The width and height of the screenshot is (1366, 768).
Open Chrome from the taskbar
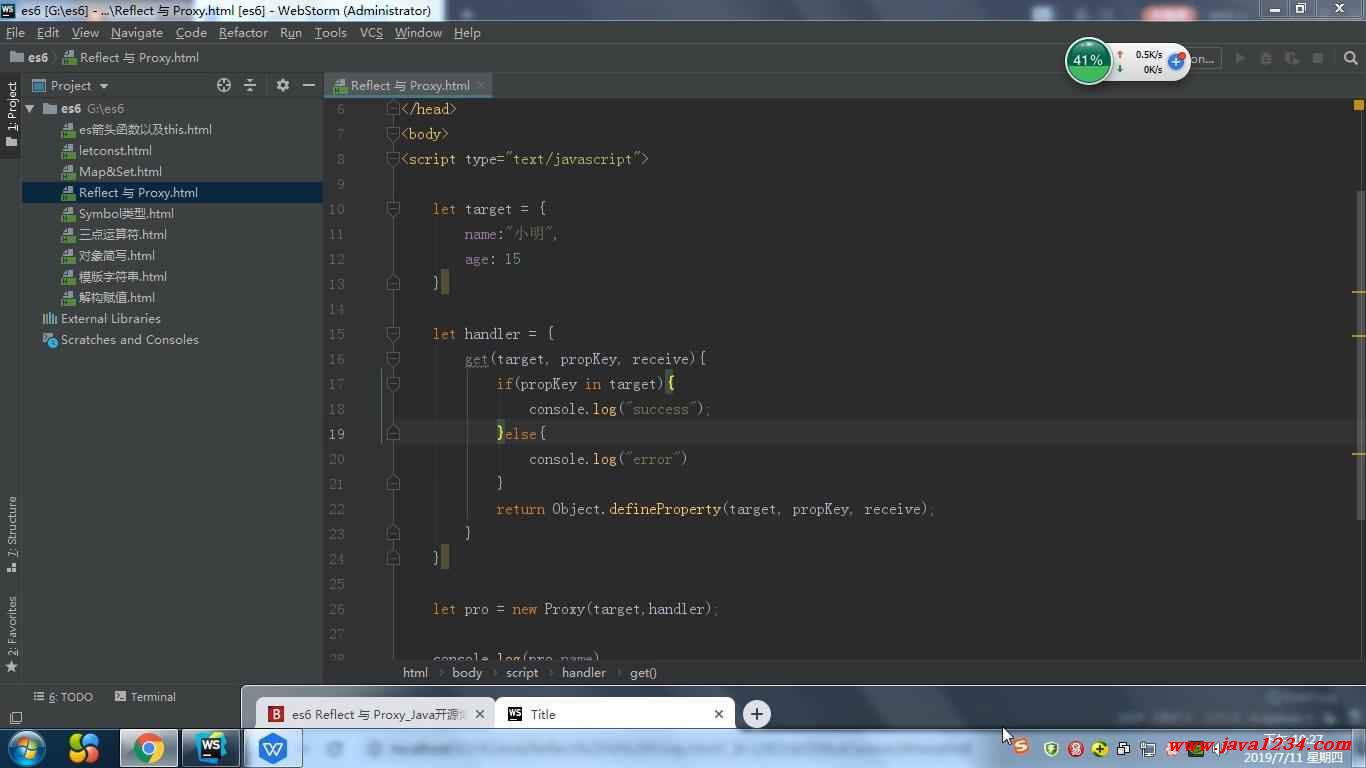(x=148, y=748)
